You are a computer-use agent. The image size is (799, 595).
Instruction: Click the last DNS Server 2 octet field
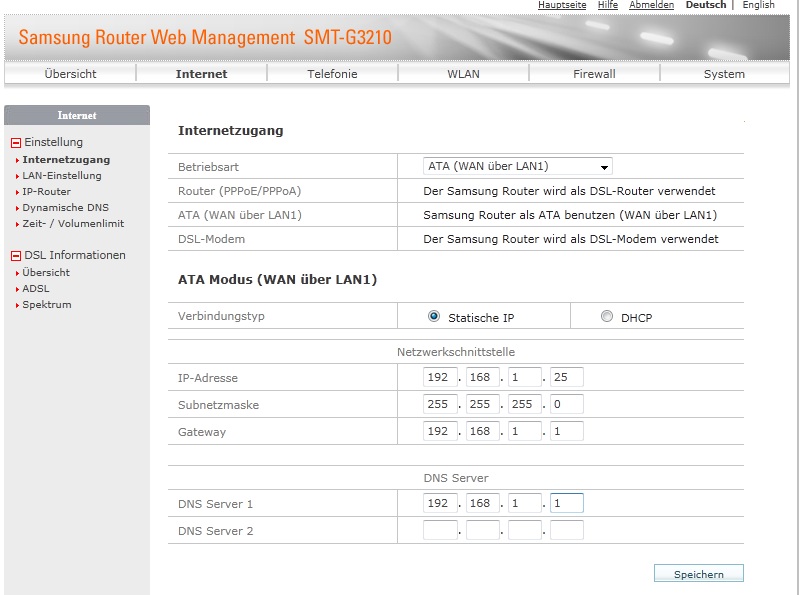567,530
